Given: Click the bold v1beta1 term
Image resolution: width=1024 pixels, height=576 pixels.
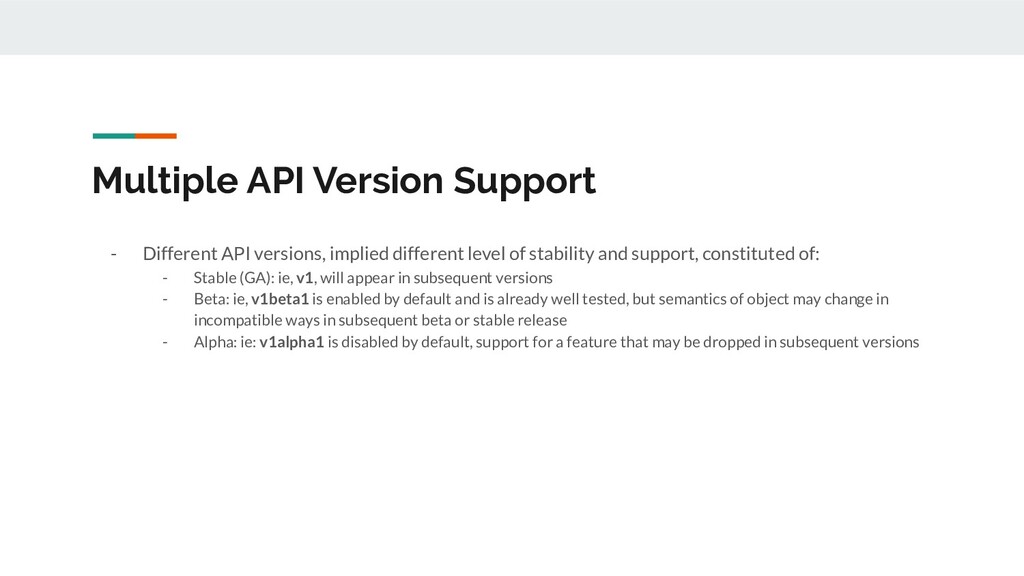Looking at the screenshot, I should coord(280,299).
